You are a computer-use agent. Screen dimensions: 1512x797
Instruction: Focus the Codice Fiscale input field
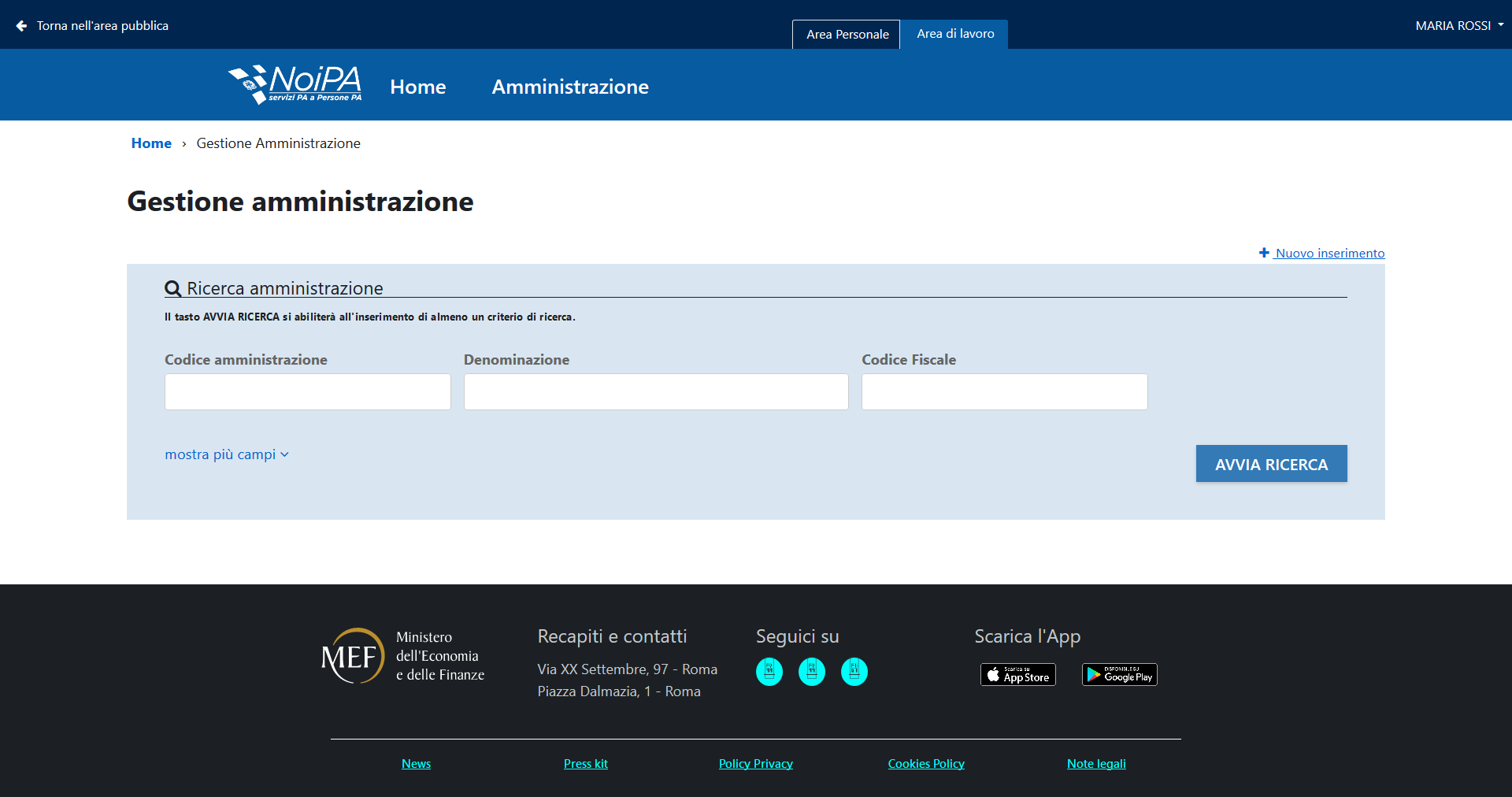[x=1005, y=391]
